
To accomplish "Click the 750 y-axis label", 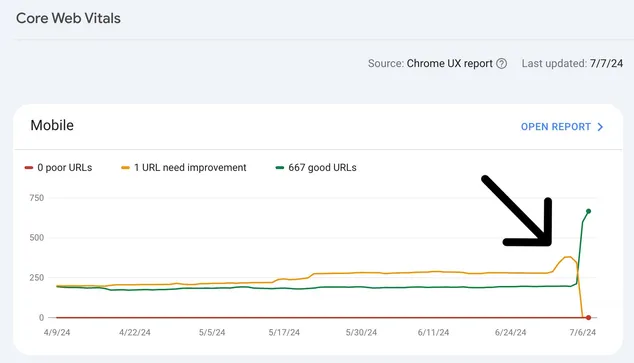I will coord(36,198).
